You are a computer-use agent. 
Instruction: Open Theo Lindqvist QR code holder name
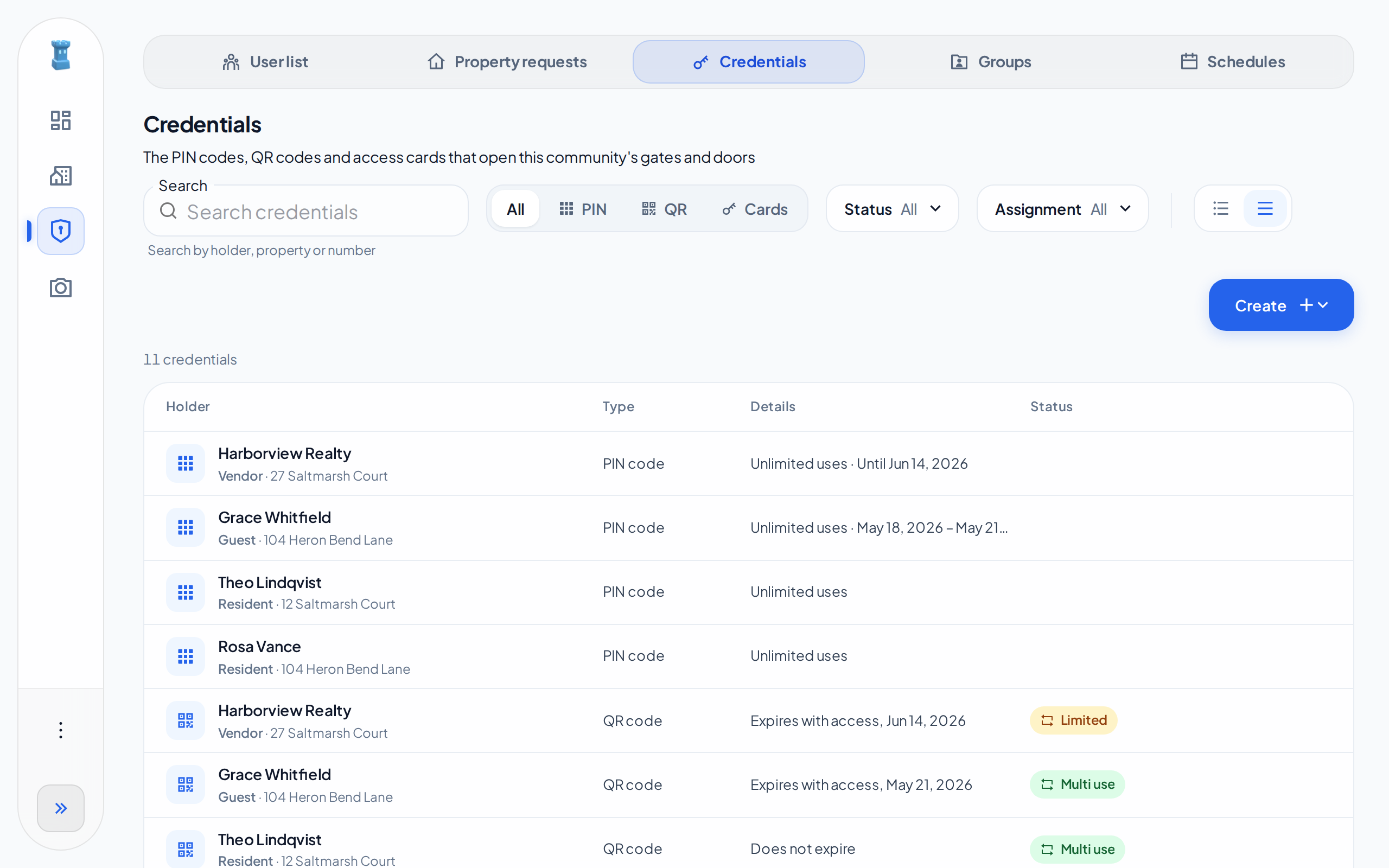point(270,839)
